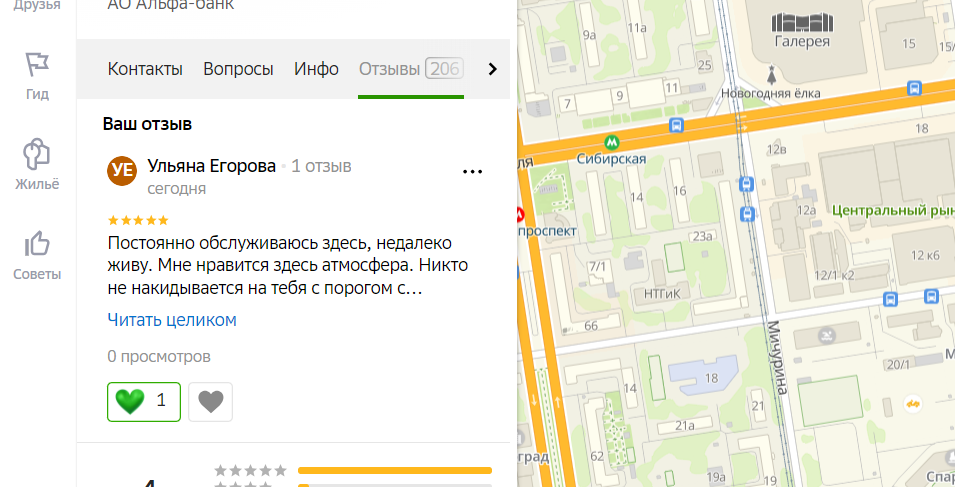
Task: Click the round gray icon above 20/1
Action: click(x=826, y=334)
